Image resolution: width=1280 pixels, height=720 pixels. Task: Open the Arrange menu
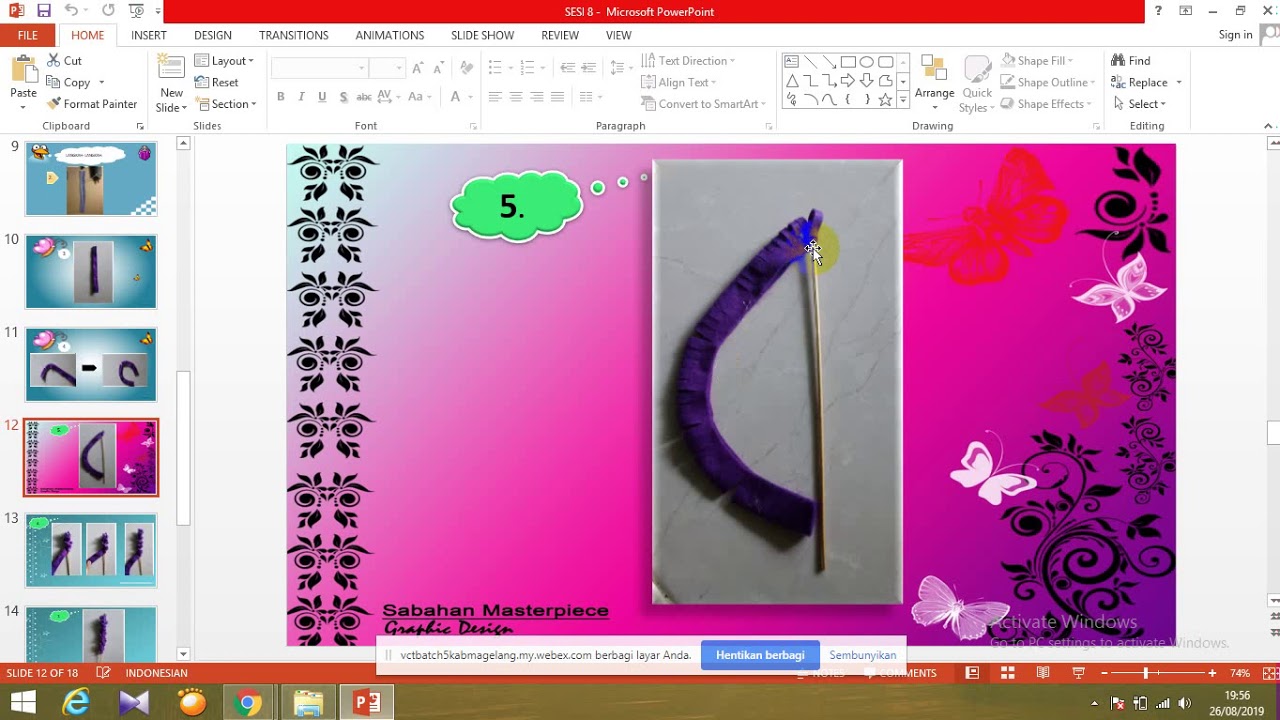click(934, 84)
